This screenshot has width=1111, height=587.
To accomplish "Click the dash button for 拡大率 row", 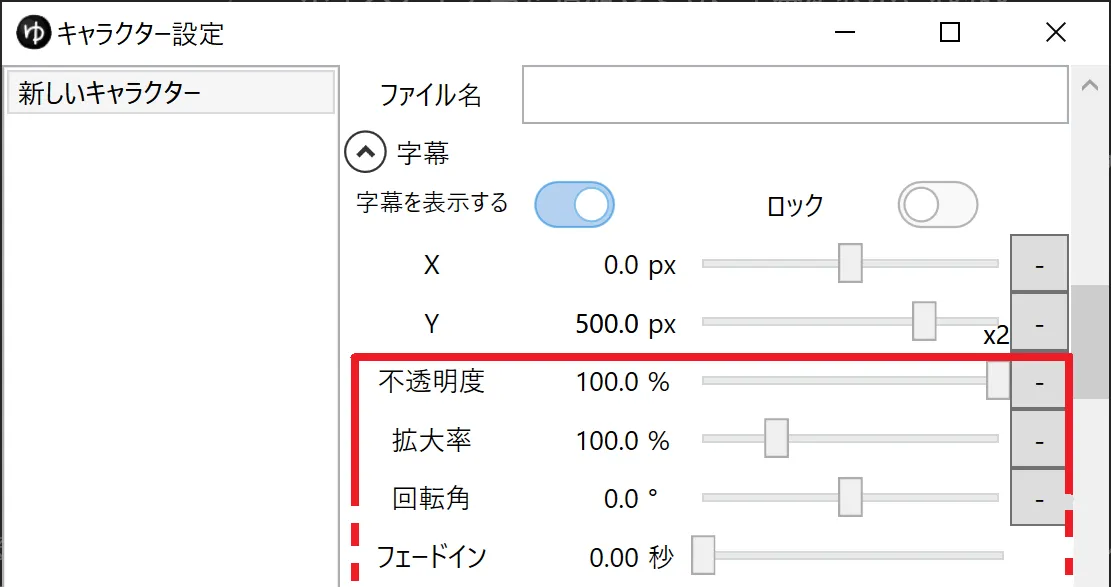I will click(x=1039, y=439).
